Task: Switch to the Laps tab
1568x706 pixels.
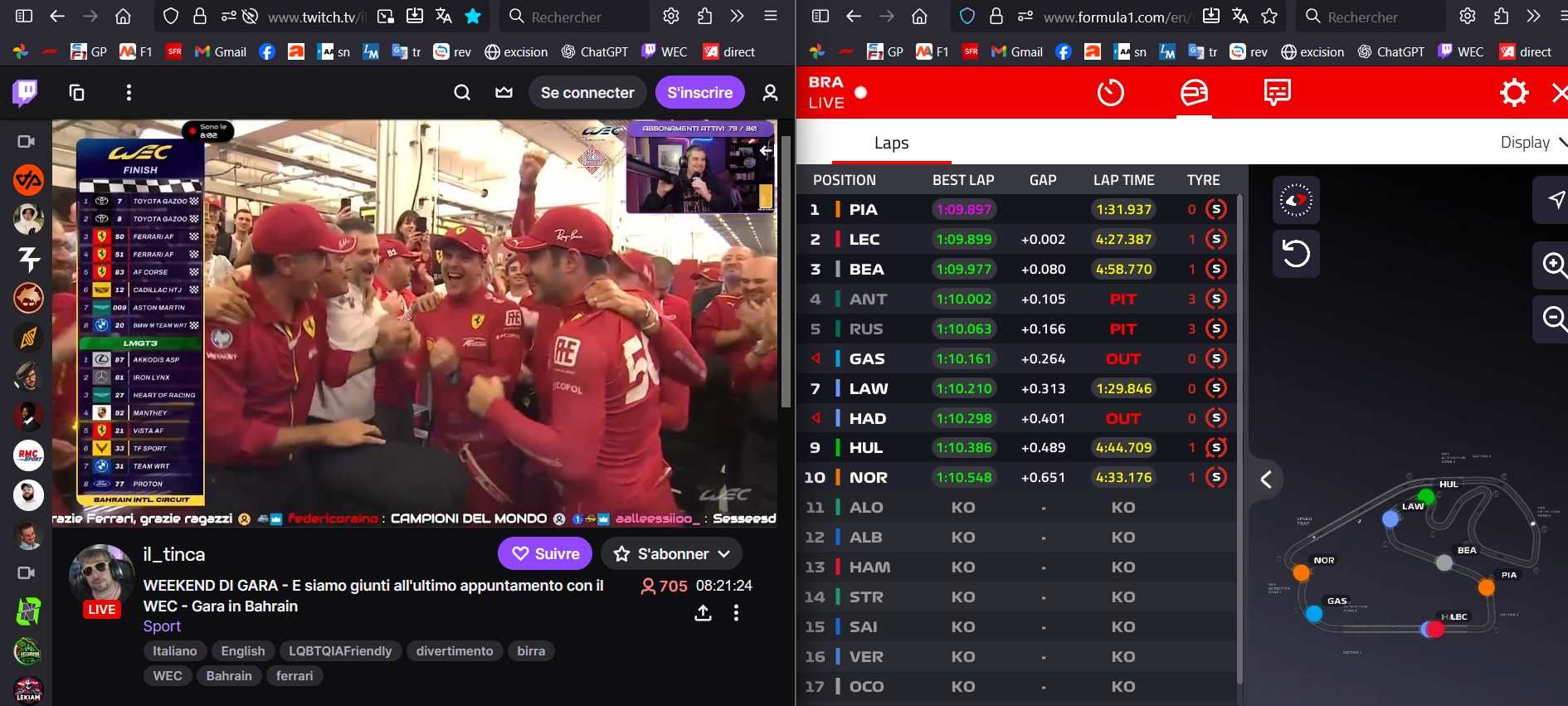Action: point(891,143)
